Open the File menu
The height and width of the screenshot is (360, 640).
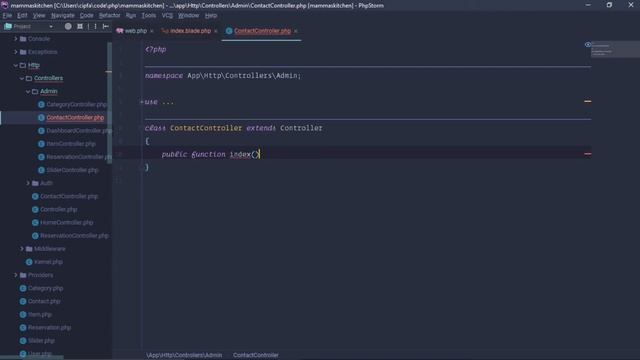[x=7, y=16]
